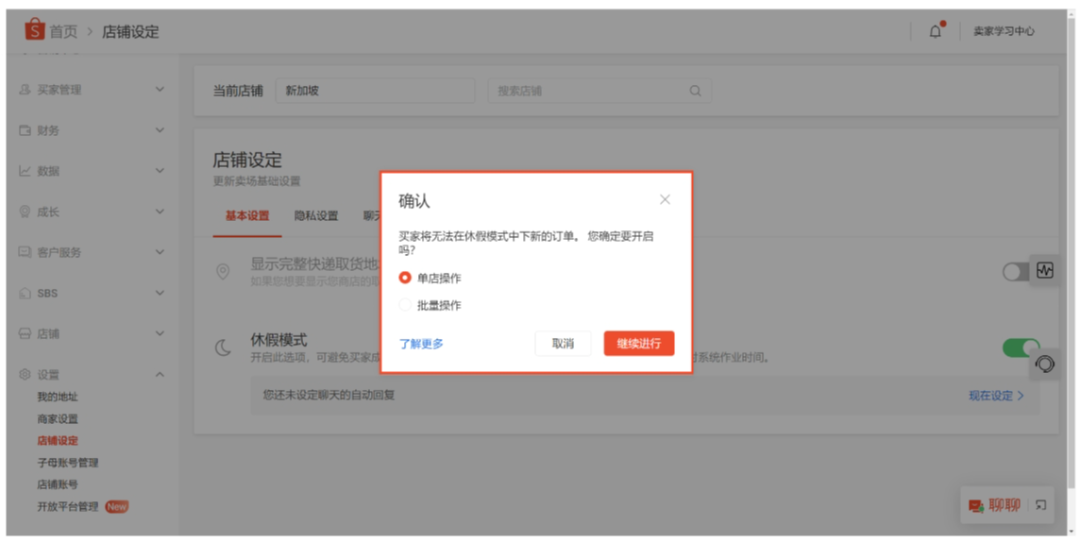The width and height of the screenshot is (1080, 542).
Task: Click the search magnifier icon
Action: coord(695,91)
